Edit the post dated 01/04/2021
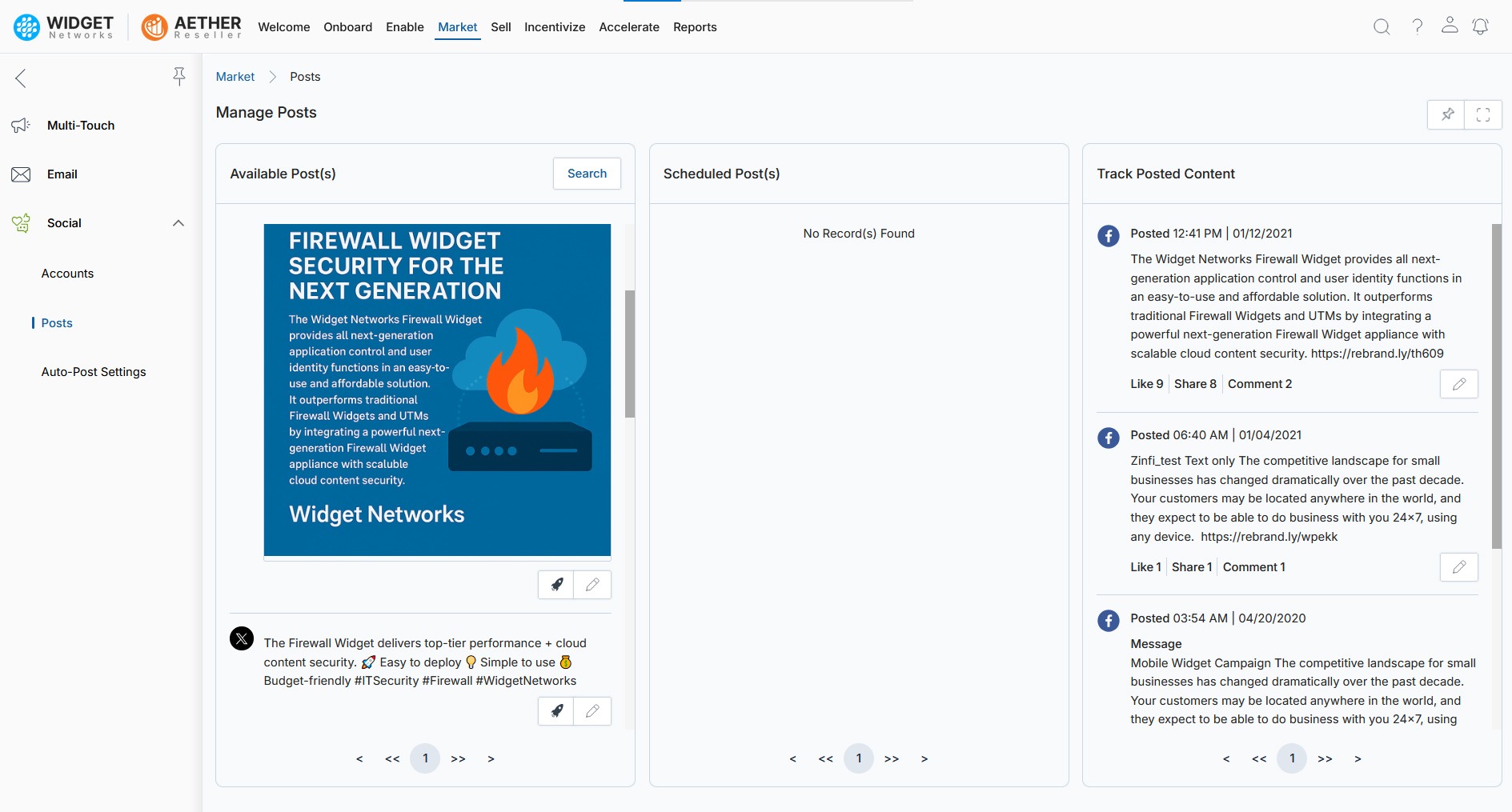This screenshot has width=1512, height=812. [x=1459, y=567]
